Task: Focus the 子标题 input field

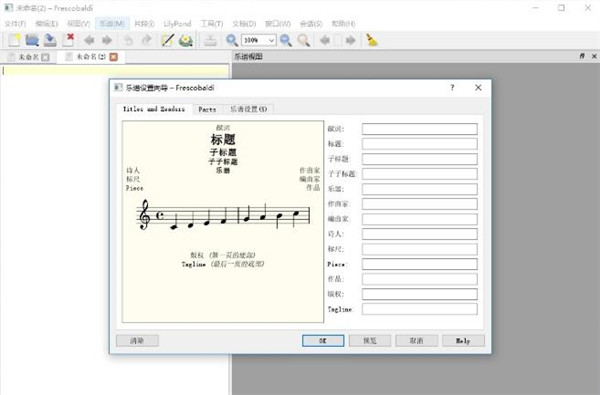Action: [x=420, y=159]
